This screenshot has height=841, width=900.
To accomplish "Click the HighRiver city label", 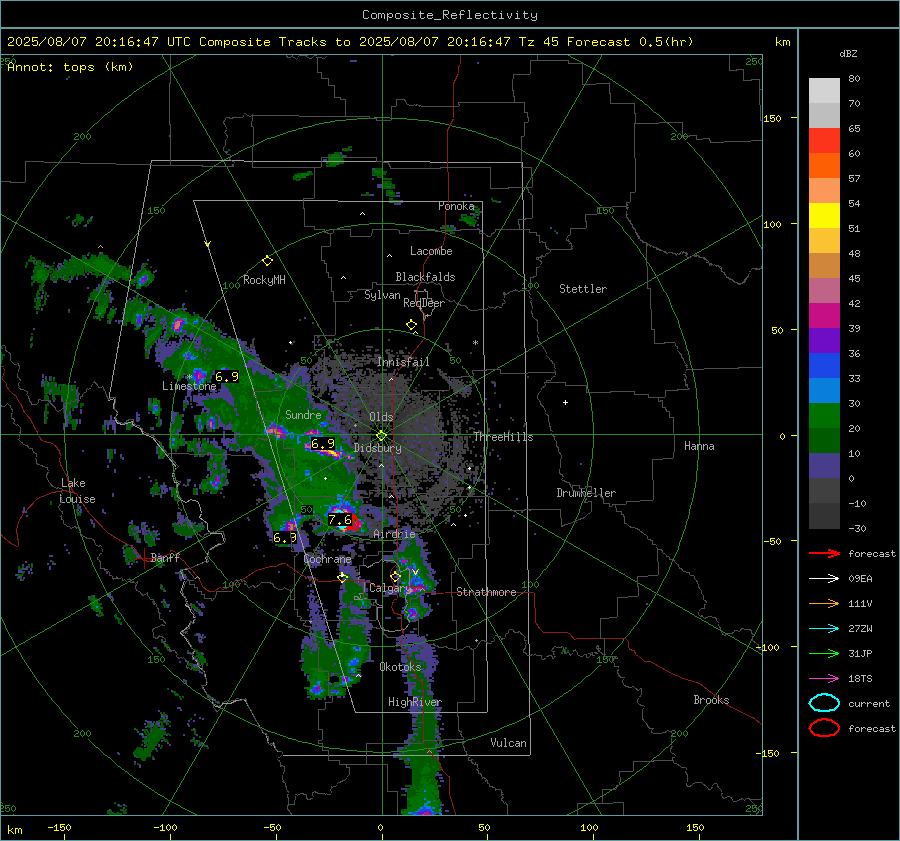I will (415, 702).
